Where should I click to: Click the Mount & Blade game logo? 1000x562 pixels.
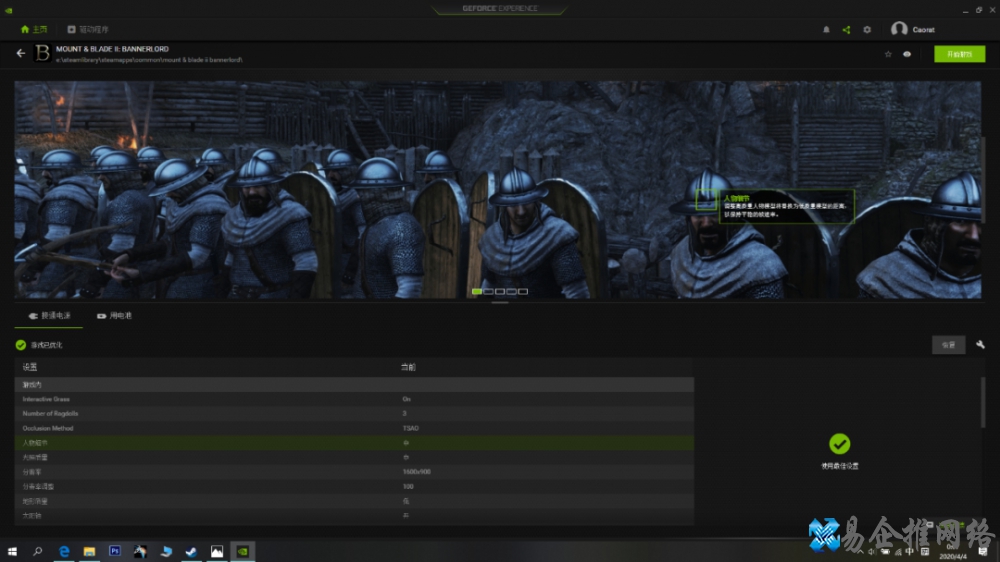click(42, 54)
